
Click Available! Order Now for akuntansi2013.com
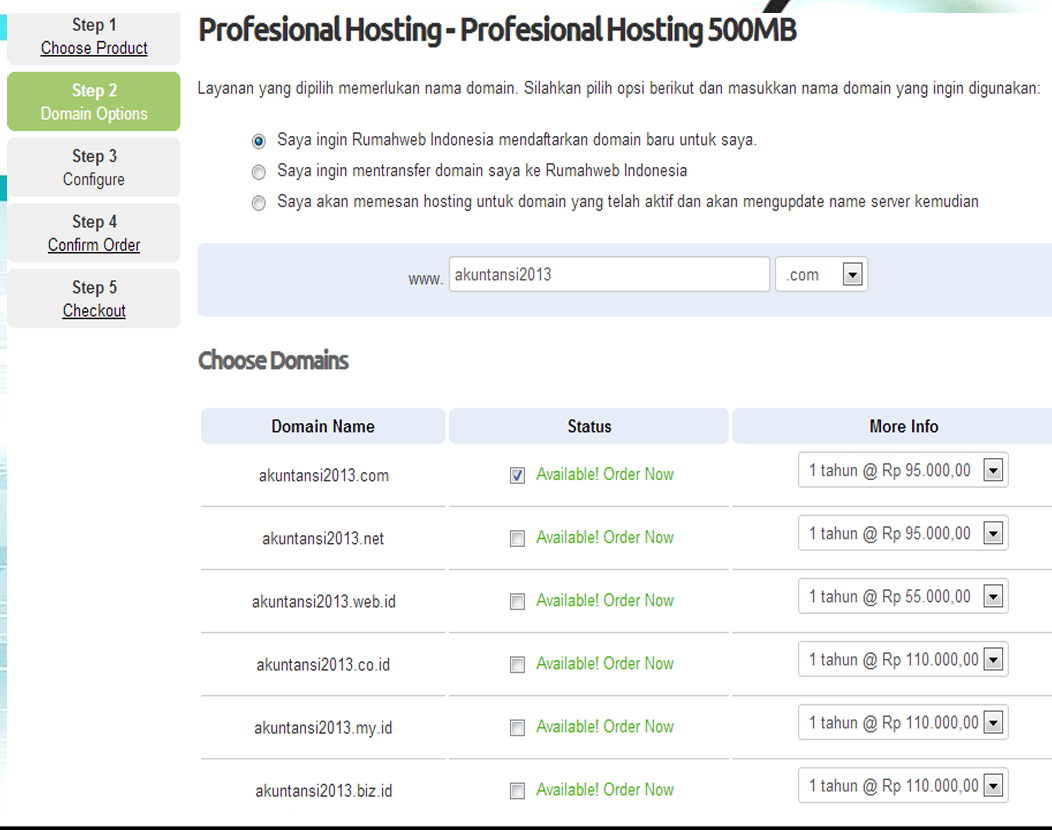[x=604, y=474]
